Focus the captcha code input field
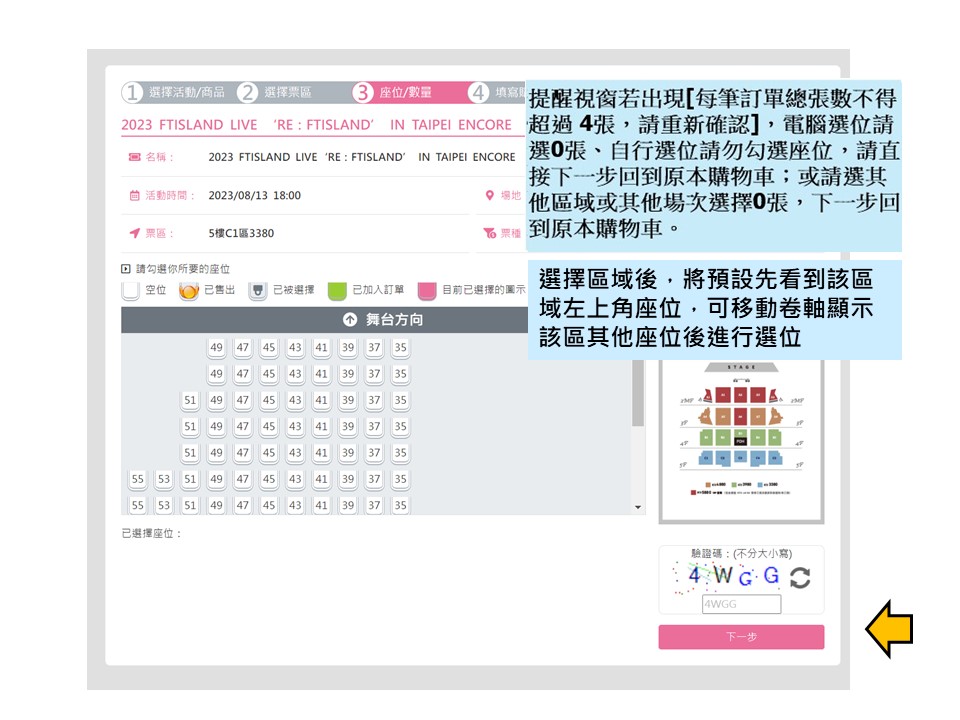Viewport: 960px width, 720px height. click(x=741, y=604)
